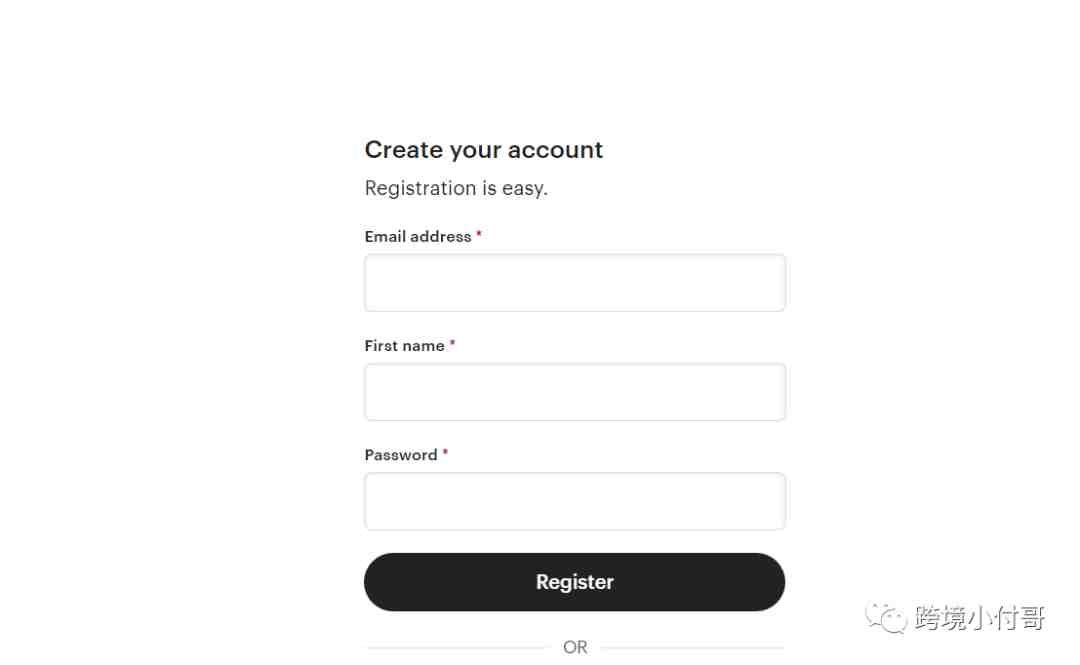Click the black Register button
This screenshot has height=665, width=1080.
coord(574,582)
